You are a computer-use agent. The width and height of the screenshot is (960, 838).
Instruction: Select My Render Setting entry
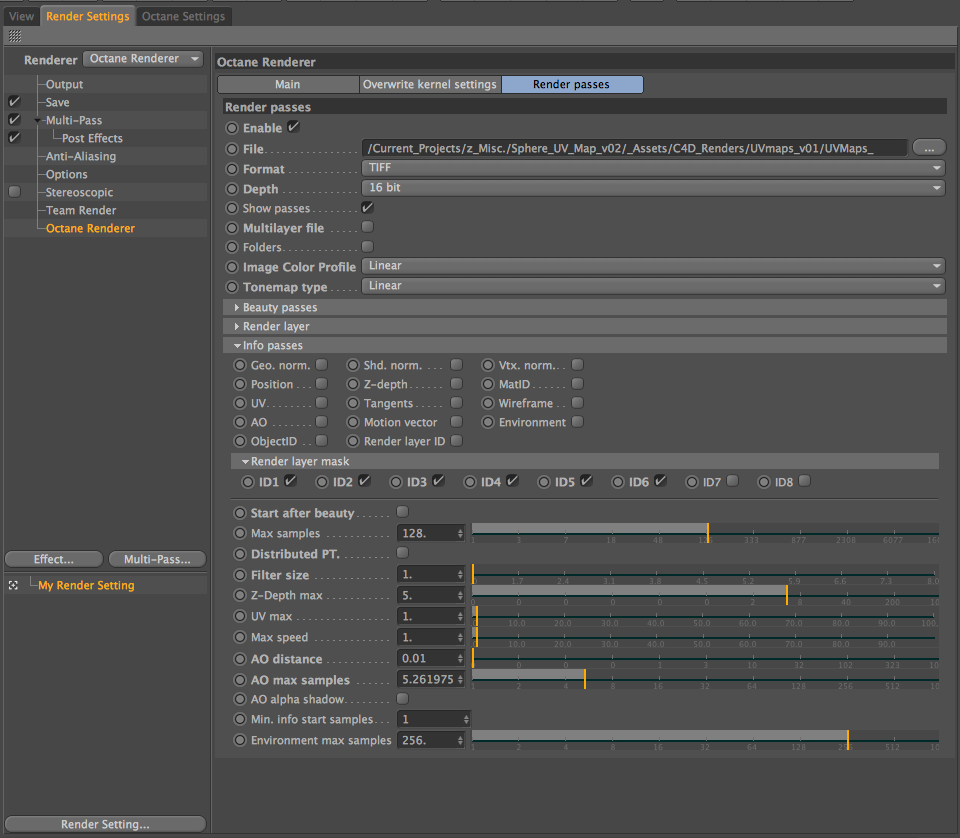click(x=86, y=585)
